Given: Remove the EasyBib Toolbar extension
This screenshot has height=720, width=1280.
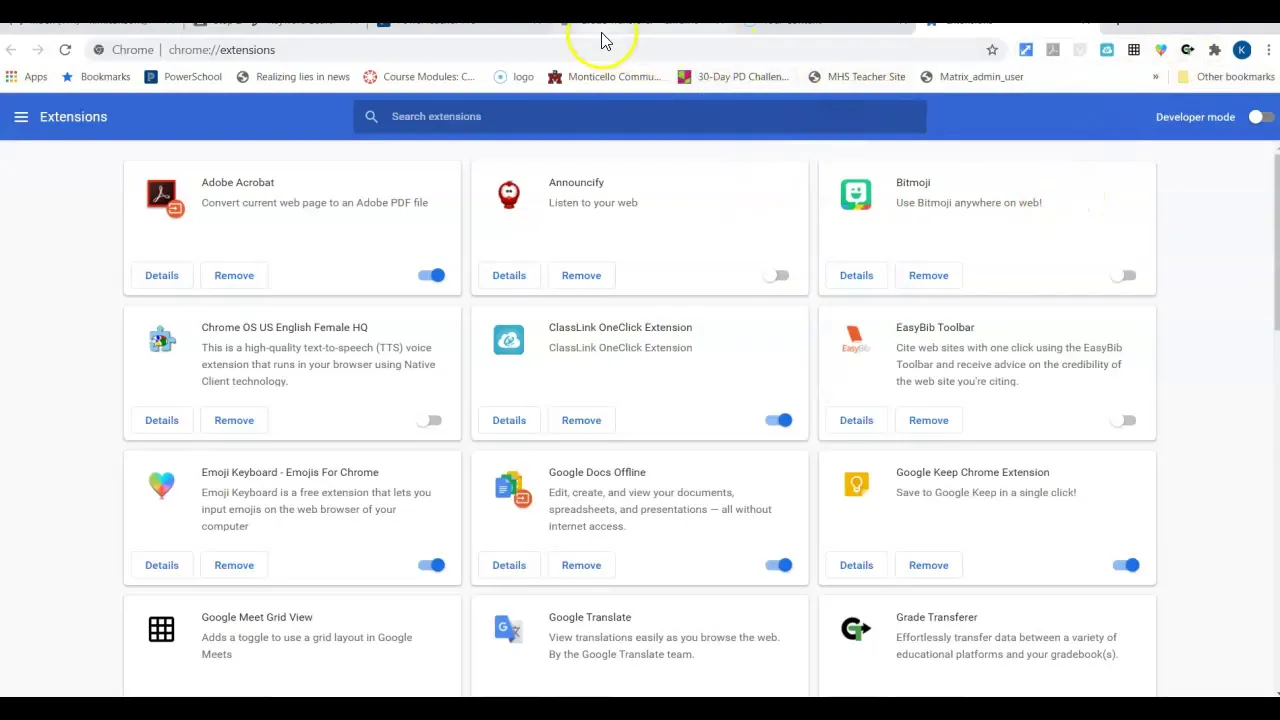Looking at the screenshot, I should pos(928,420).
